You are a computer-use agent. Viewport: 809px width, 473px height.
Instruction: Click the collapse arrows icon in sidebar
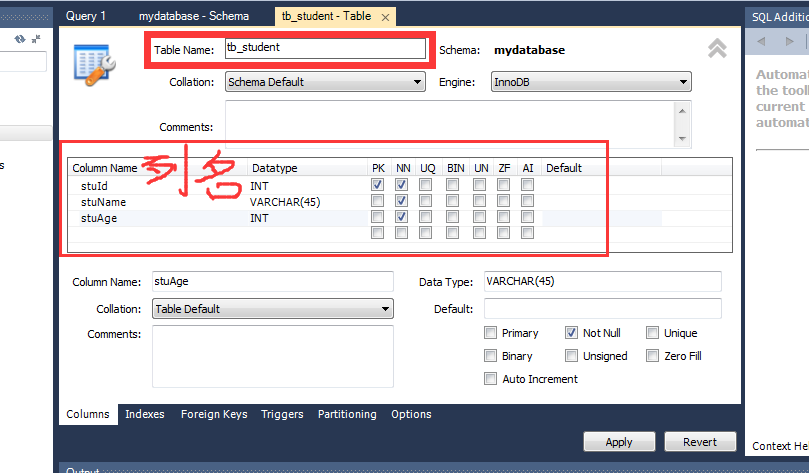[x=36, y=39]
